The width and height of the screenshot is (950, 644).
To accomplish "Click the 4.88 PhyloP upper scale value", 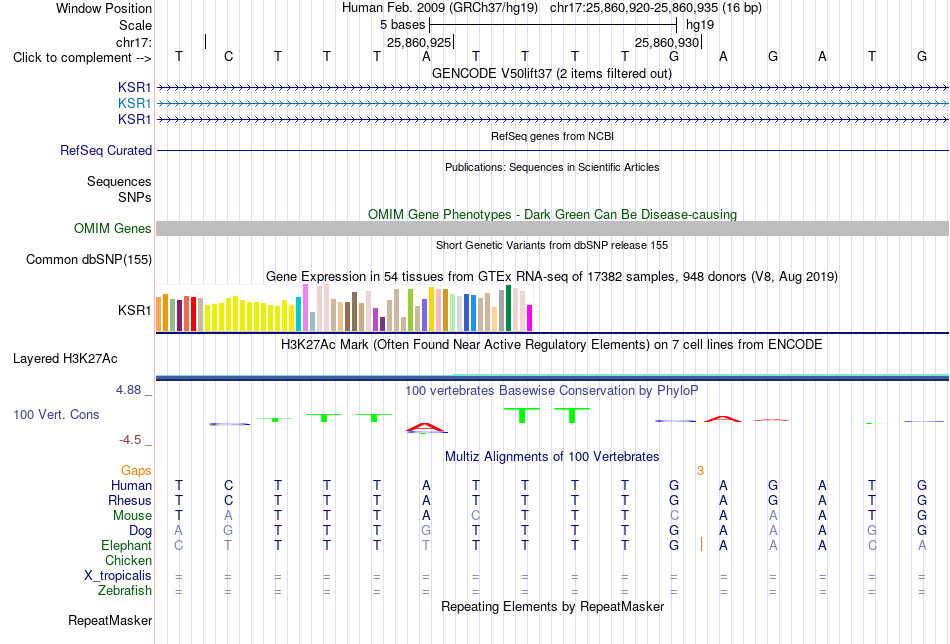I will pyautogui.click(x=128, y=390).
